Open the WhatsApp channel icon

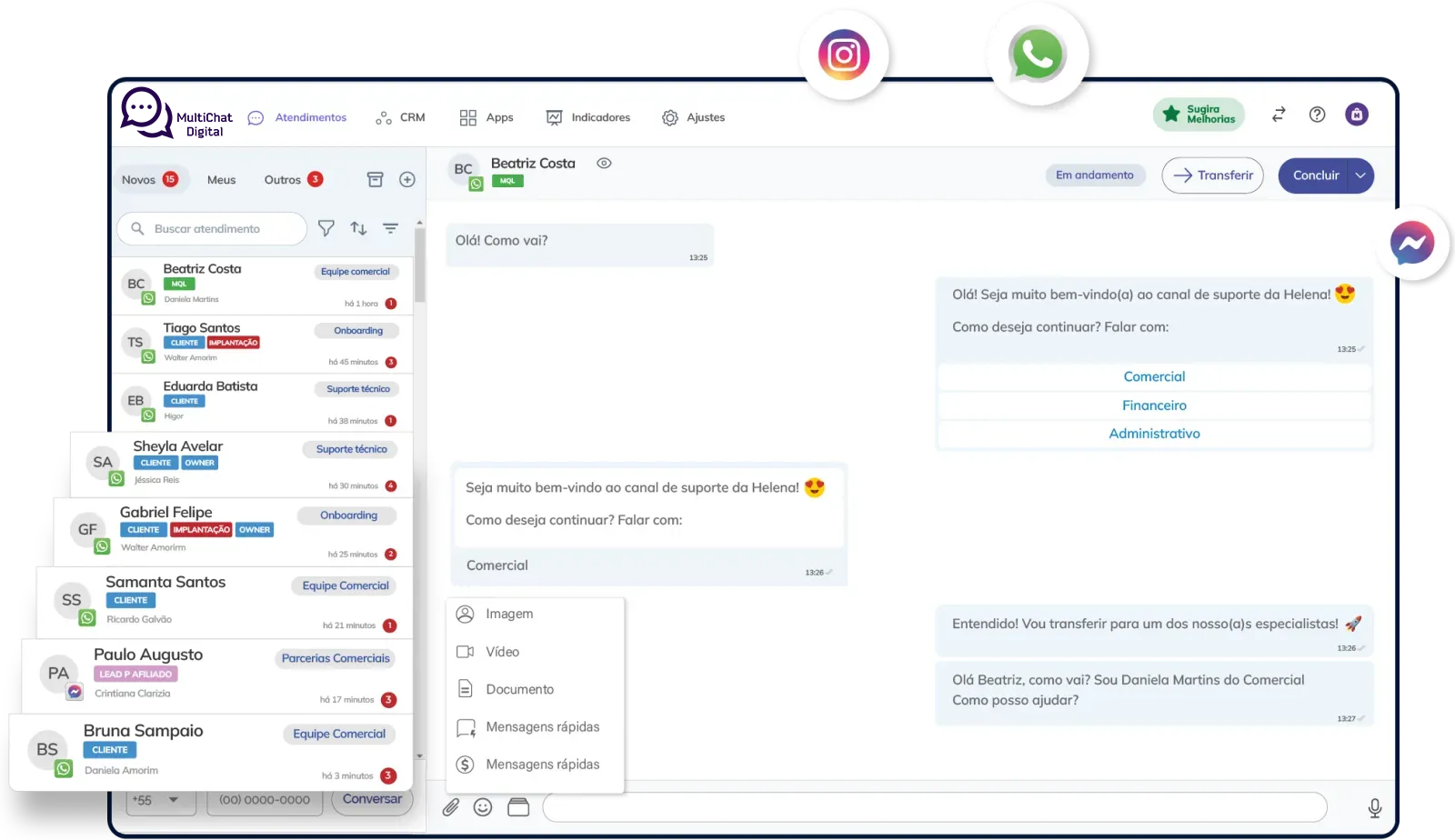point(1037,55)
